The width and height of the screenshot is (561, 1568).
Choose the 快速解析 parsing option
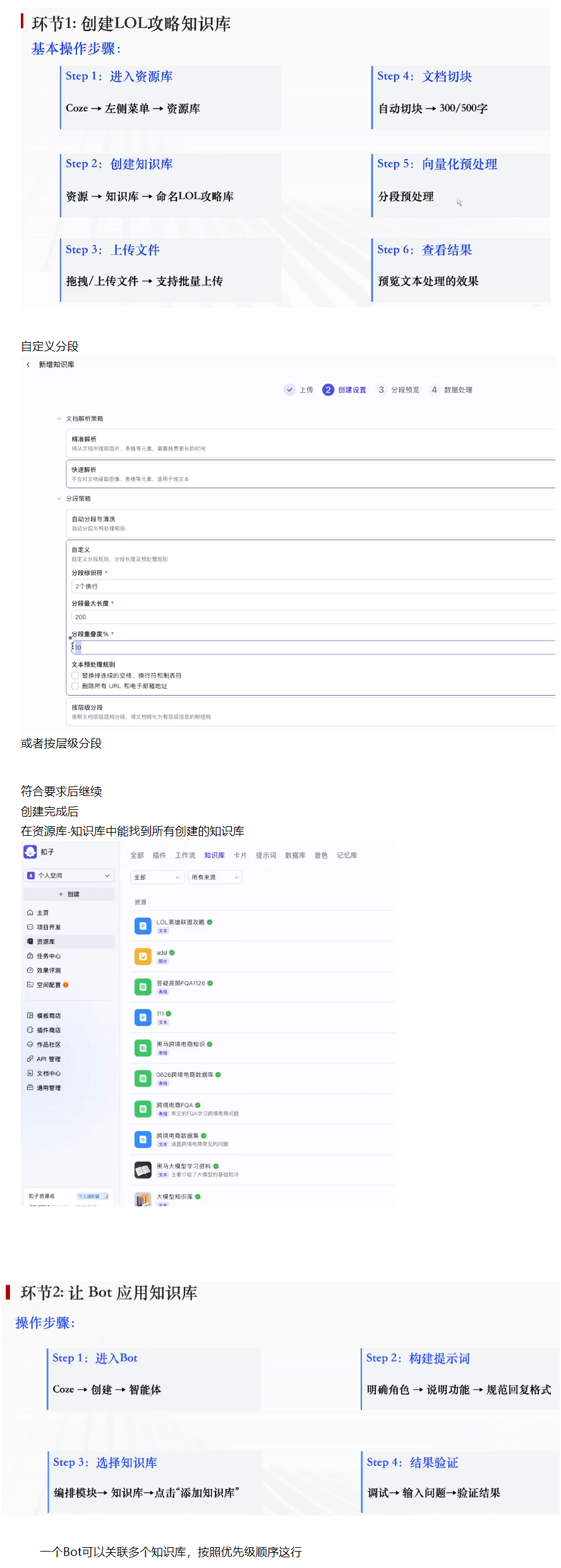point(310,473)
